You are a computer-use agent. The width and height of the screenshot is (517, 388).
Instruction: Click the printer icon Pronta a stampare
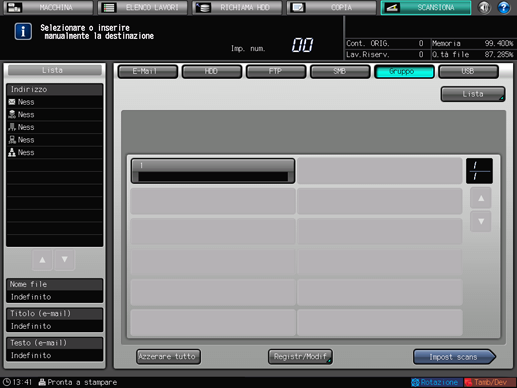42,382
